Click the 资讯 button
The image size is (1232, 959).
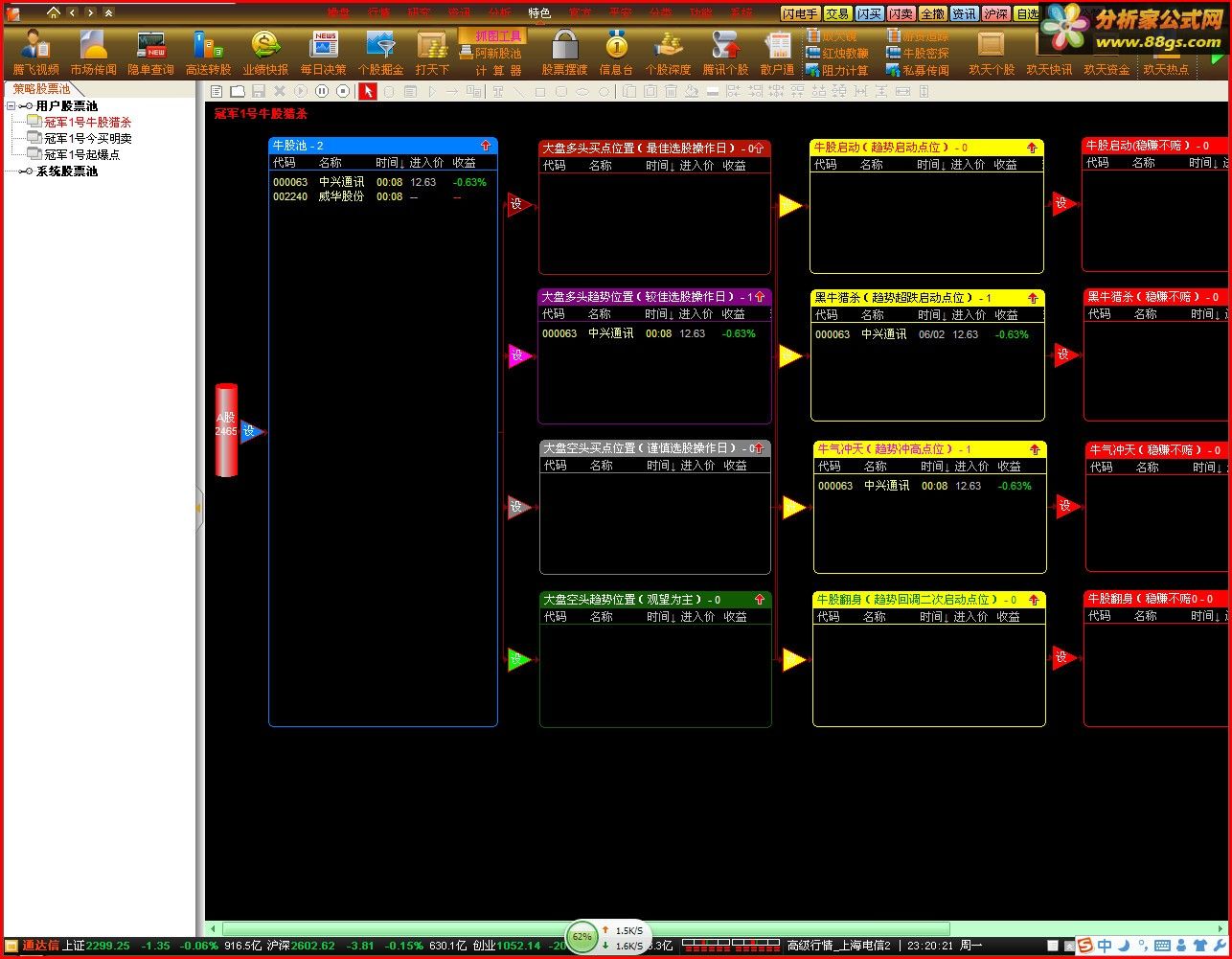click(964, 14)
